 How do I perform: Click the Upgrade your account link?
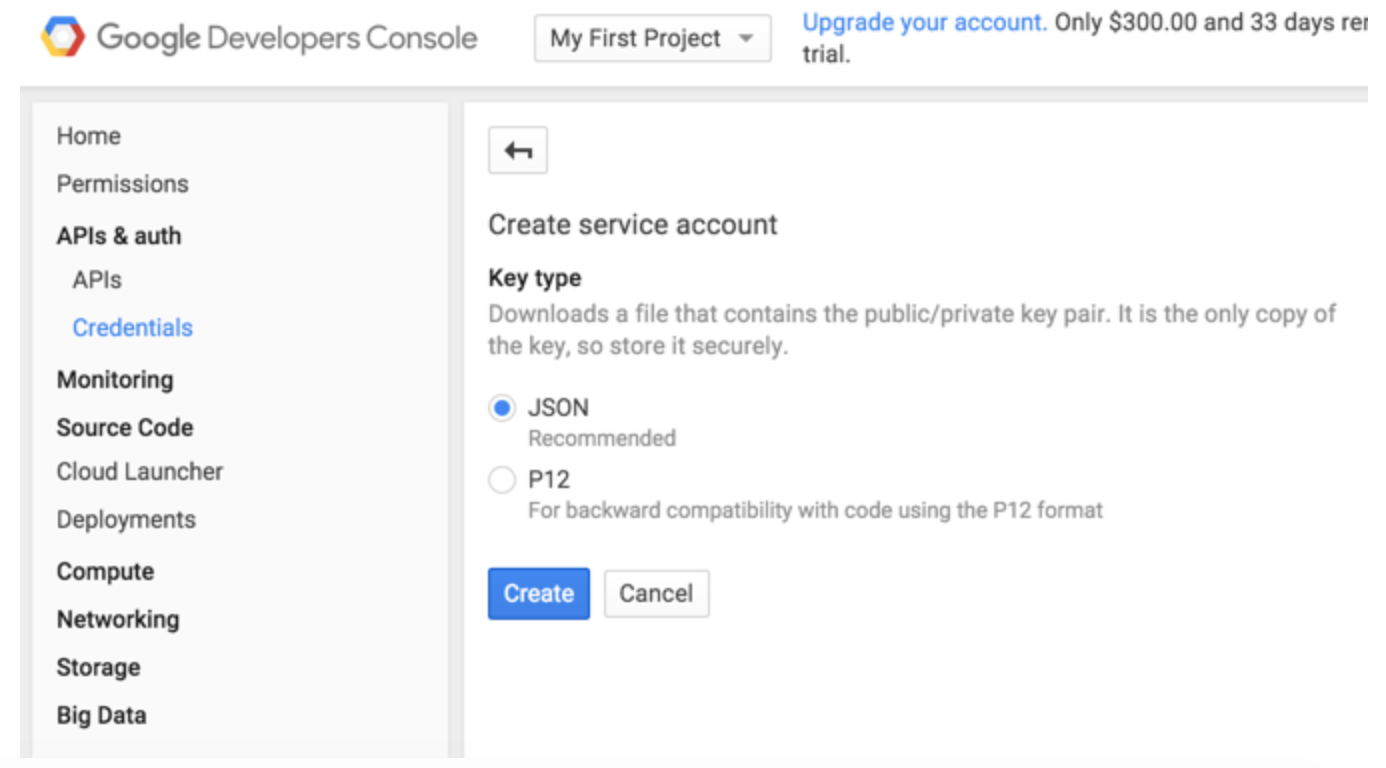click(925, 22)
